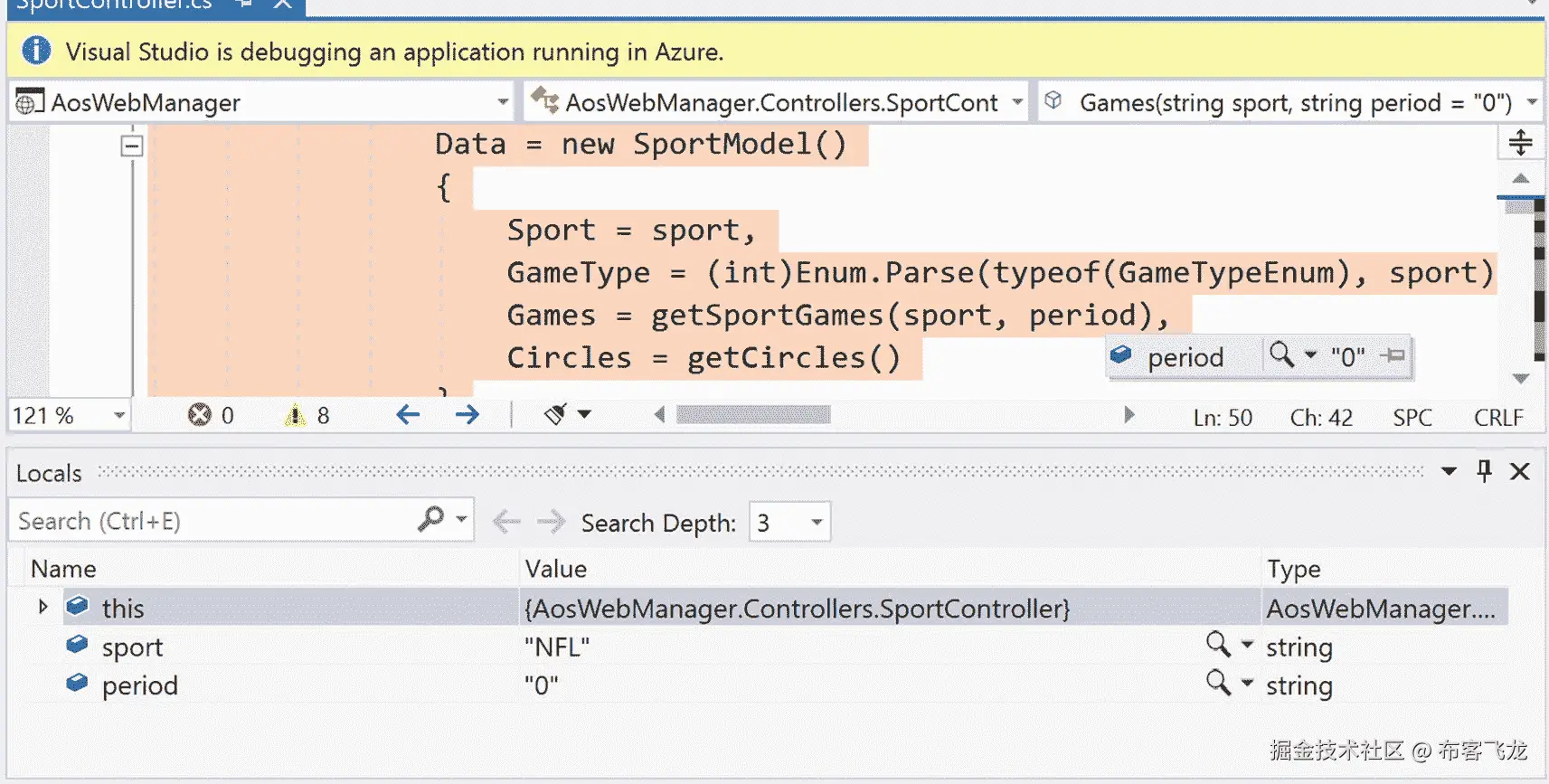This screenshot has width=1549, height=784.
Task: Click the horizontal scrollbar right arrow
Action: (1129, 414)
